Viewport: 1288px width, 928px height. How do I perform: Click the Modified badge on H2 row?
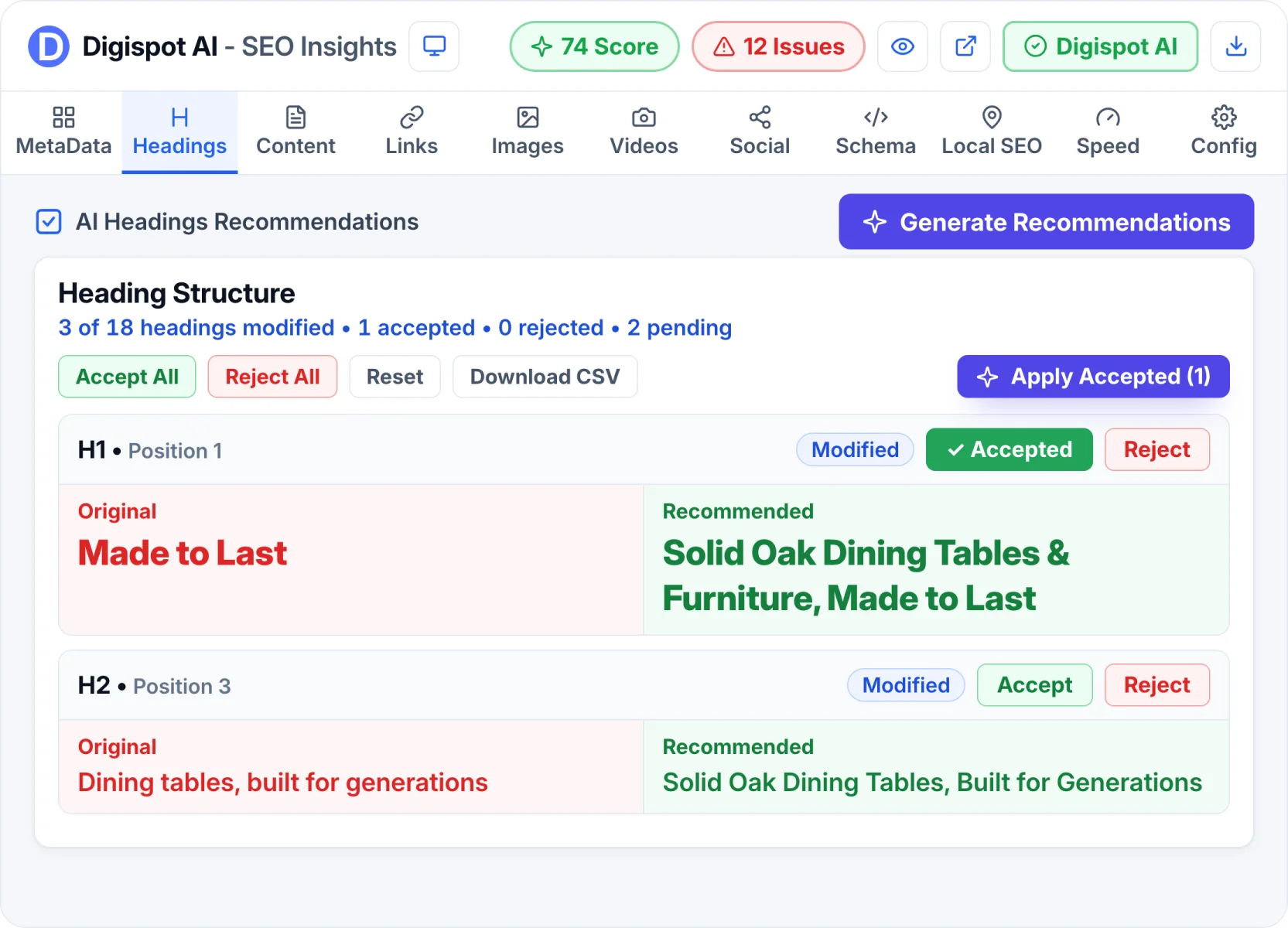click(x=906, y=685)
